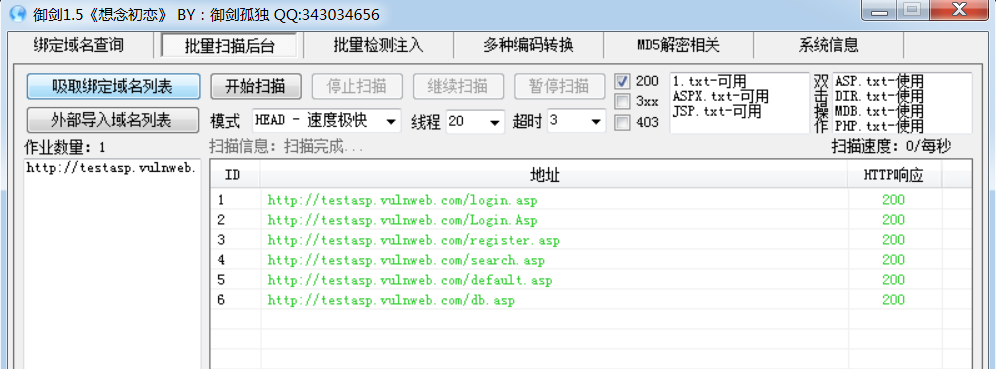Click 200 response of login.asp row

click(893, 200)
